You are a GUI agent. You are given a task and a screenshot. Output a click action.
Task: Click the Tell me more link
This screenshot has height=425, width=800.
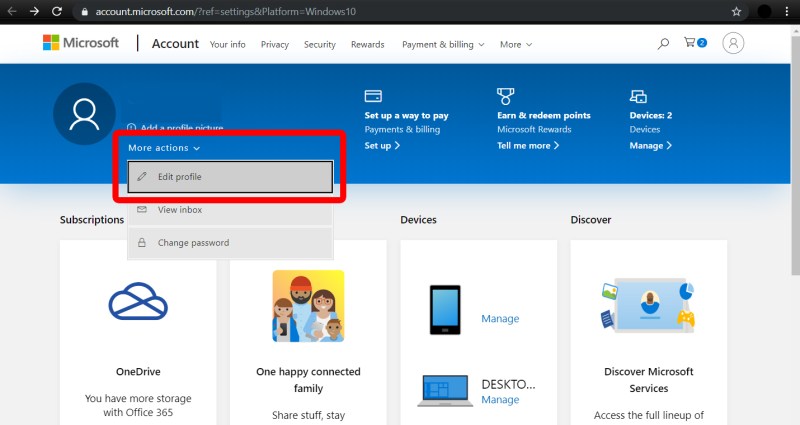click(528, 145)
